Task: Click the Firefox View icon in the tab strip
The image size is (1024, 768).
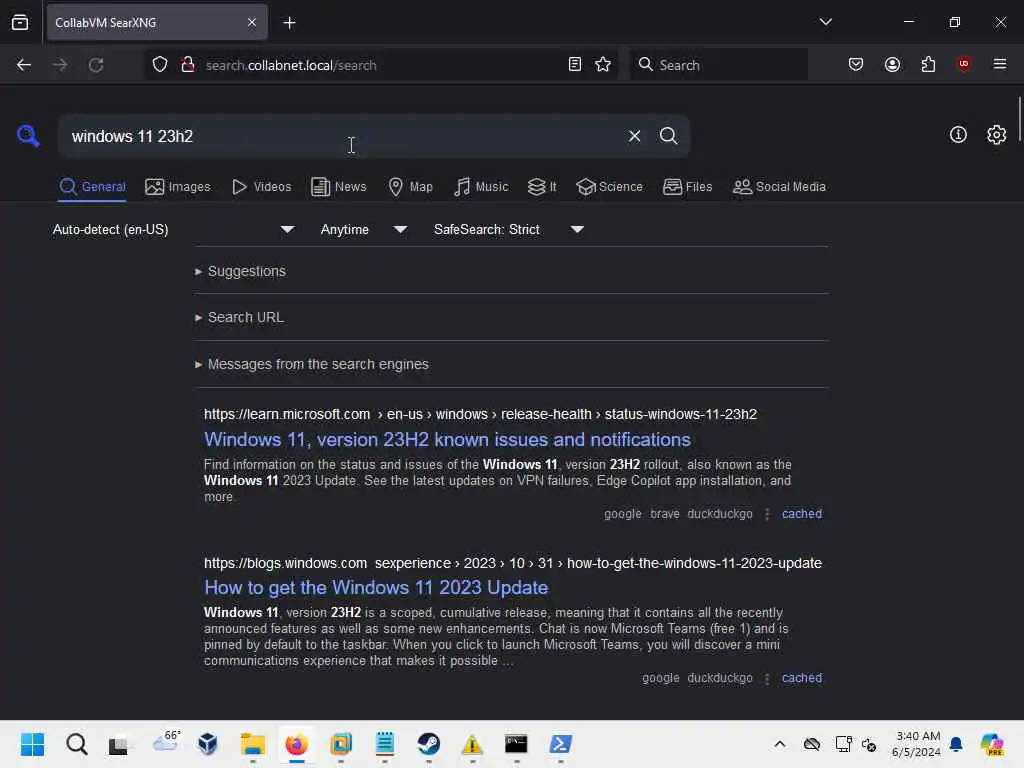Action: (20, 22)
